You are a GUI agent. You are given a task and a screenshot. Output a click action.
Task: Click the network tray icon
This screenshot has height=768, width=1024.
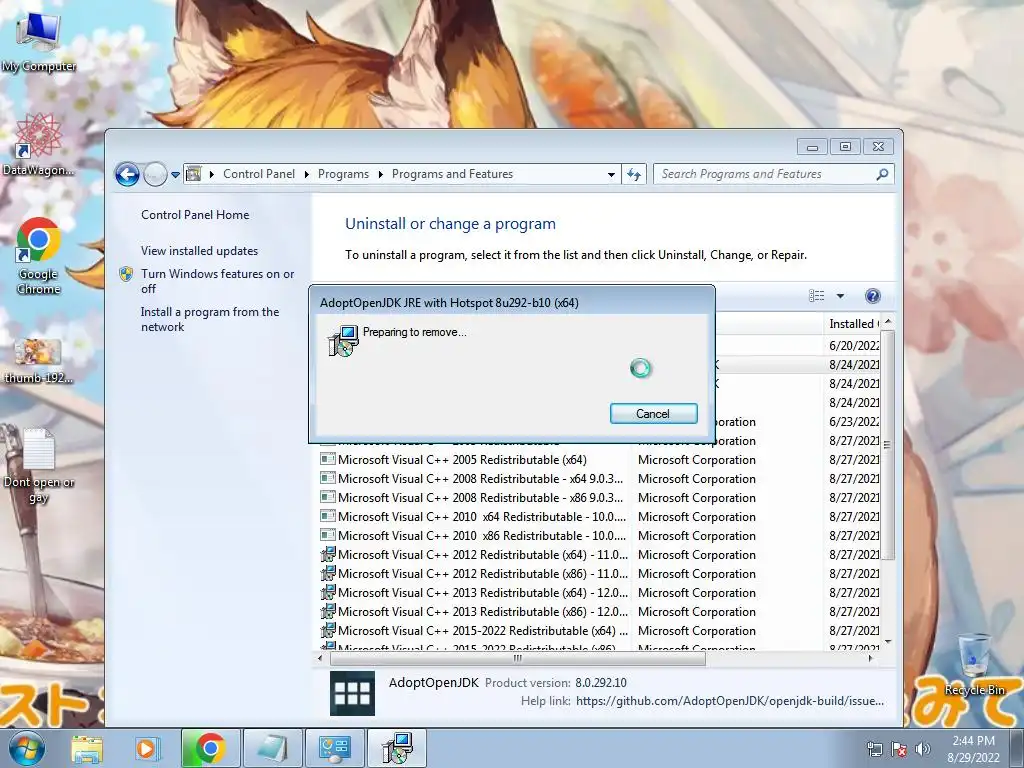[874, 749]
